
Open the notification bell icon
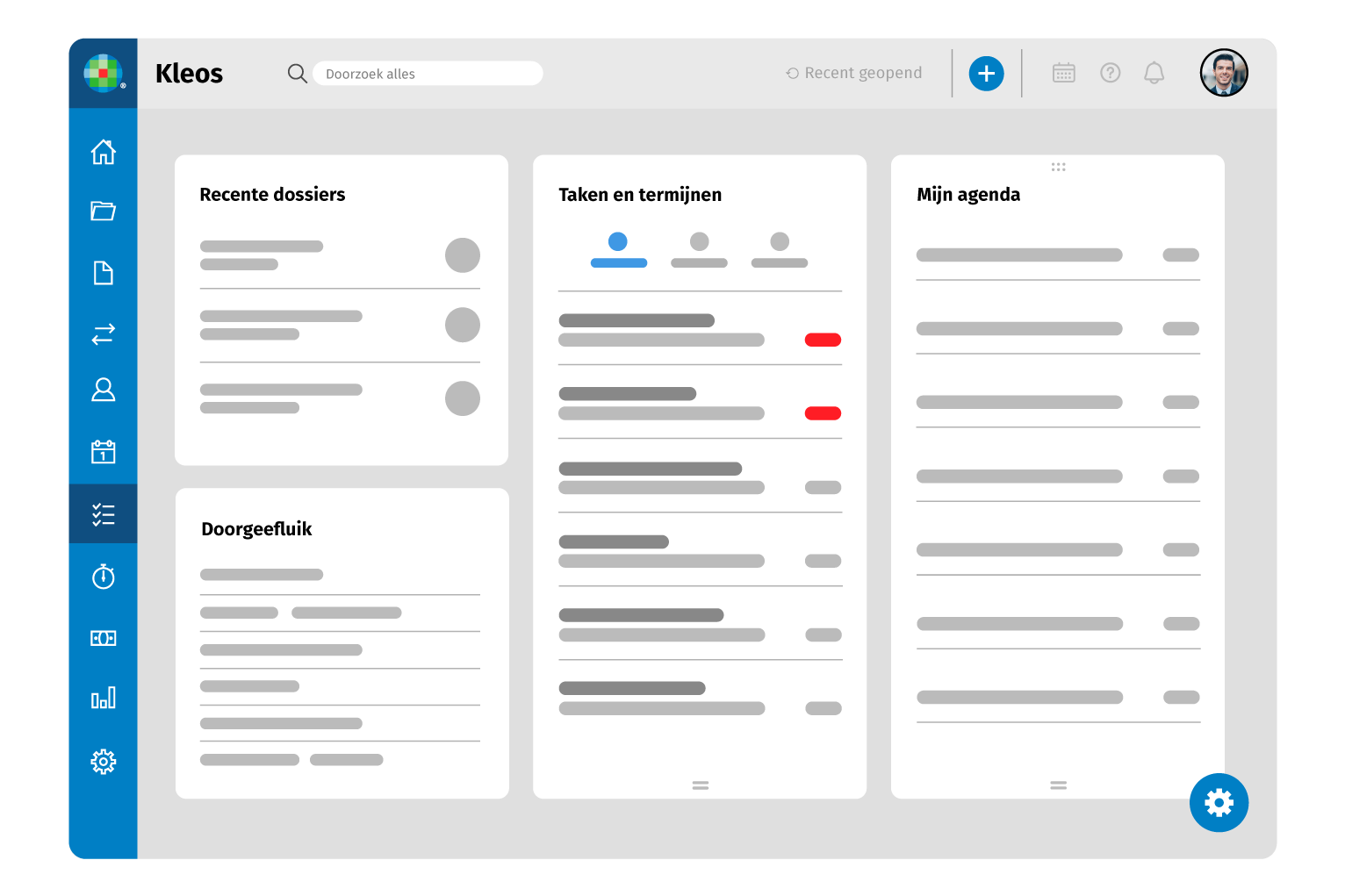point(1154,74)
